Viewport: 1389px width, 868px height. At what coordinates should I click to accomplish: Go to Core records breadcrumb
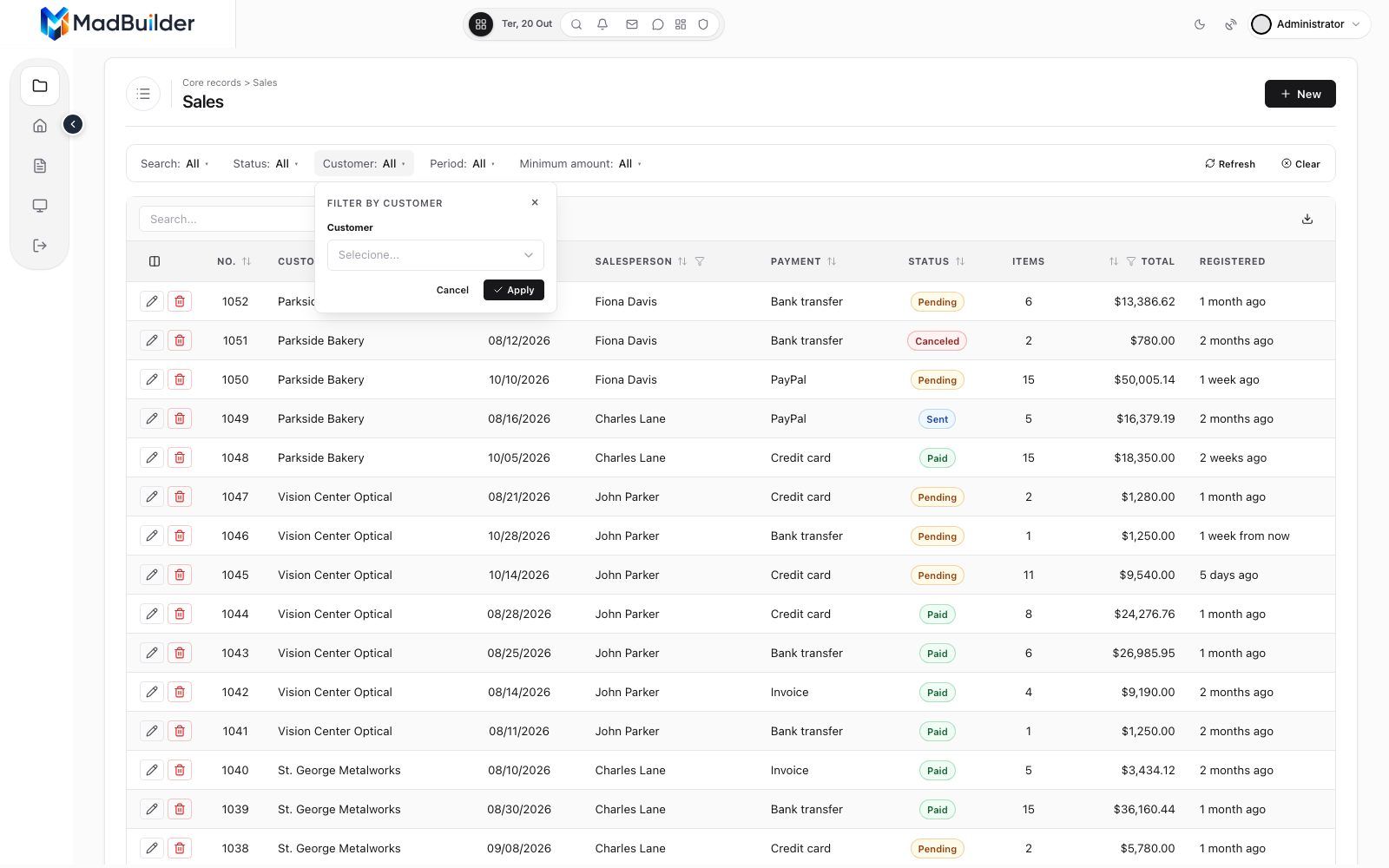(212, 83)
